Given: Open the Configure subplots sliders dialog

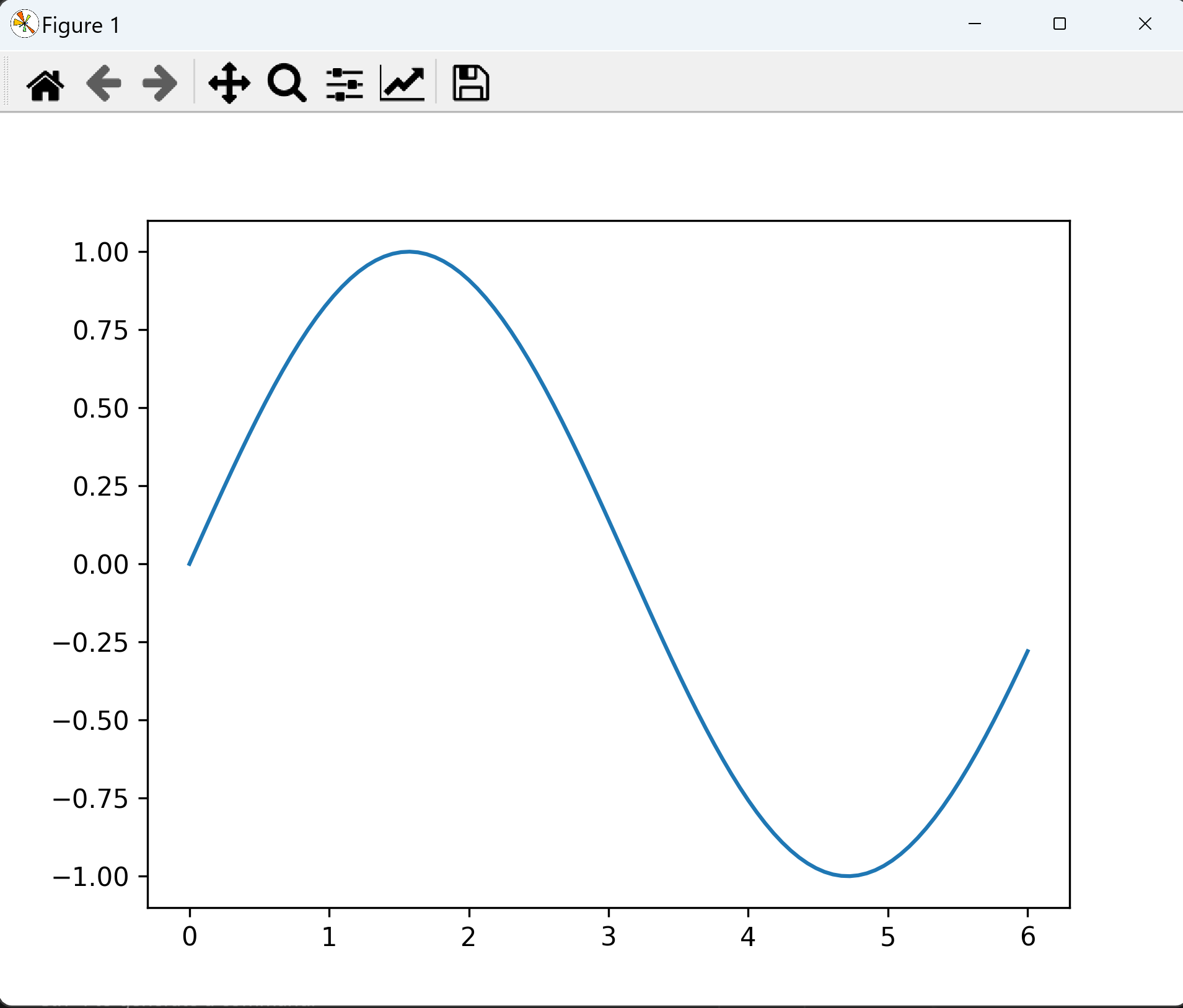Looking at the screenshot, I should [x=345, y=84].
